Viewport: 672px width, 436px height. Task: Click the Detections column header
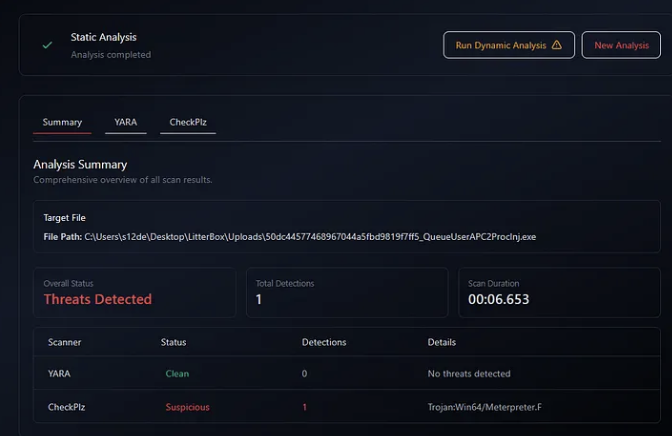pos(324,342)
